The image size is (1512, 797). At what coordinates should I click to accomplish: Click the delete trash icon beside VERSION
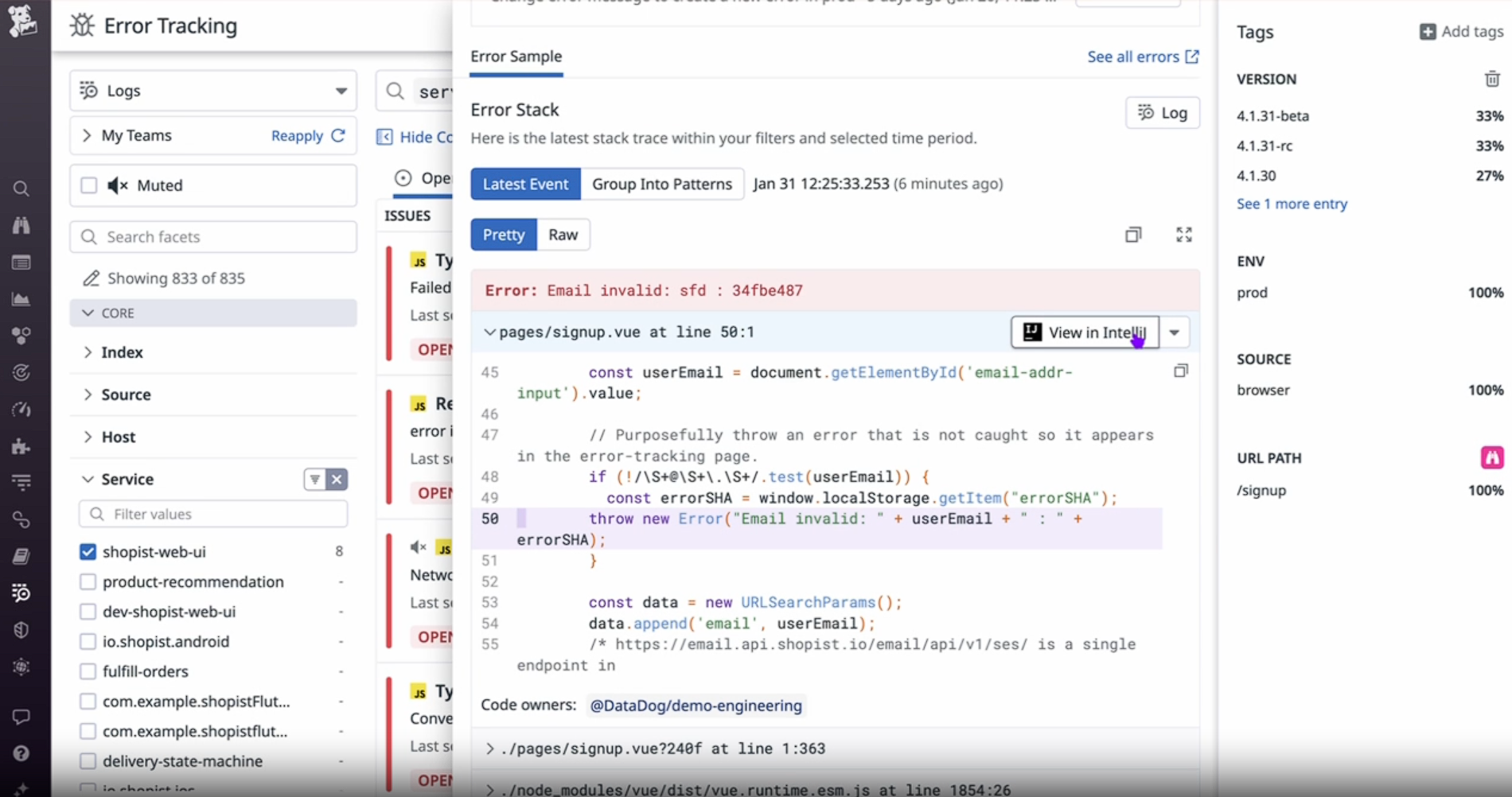(1492, 79)
